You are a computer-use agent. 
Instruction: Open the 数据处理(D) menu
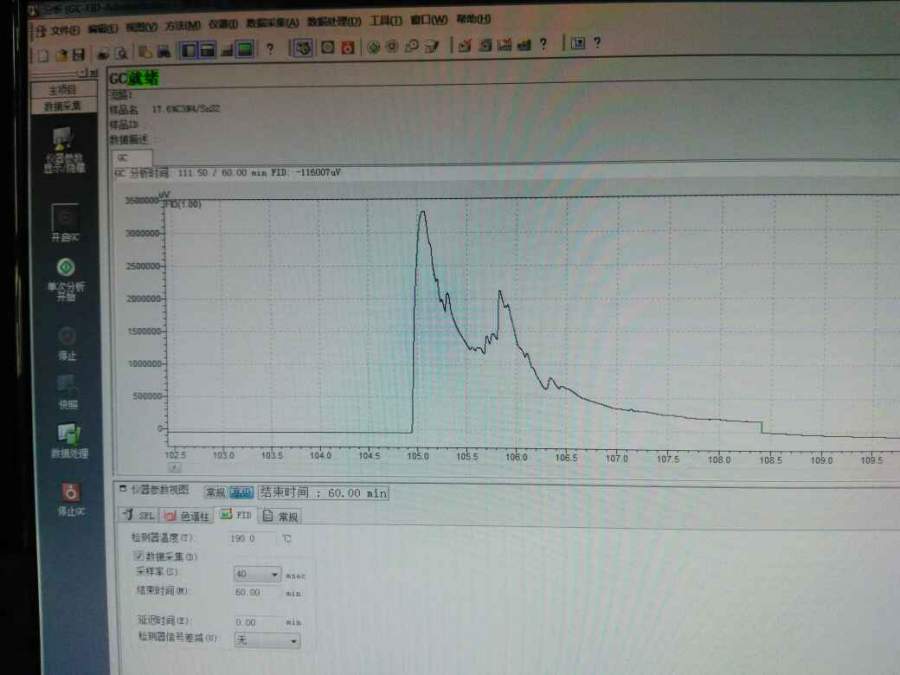334,21
